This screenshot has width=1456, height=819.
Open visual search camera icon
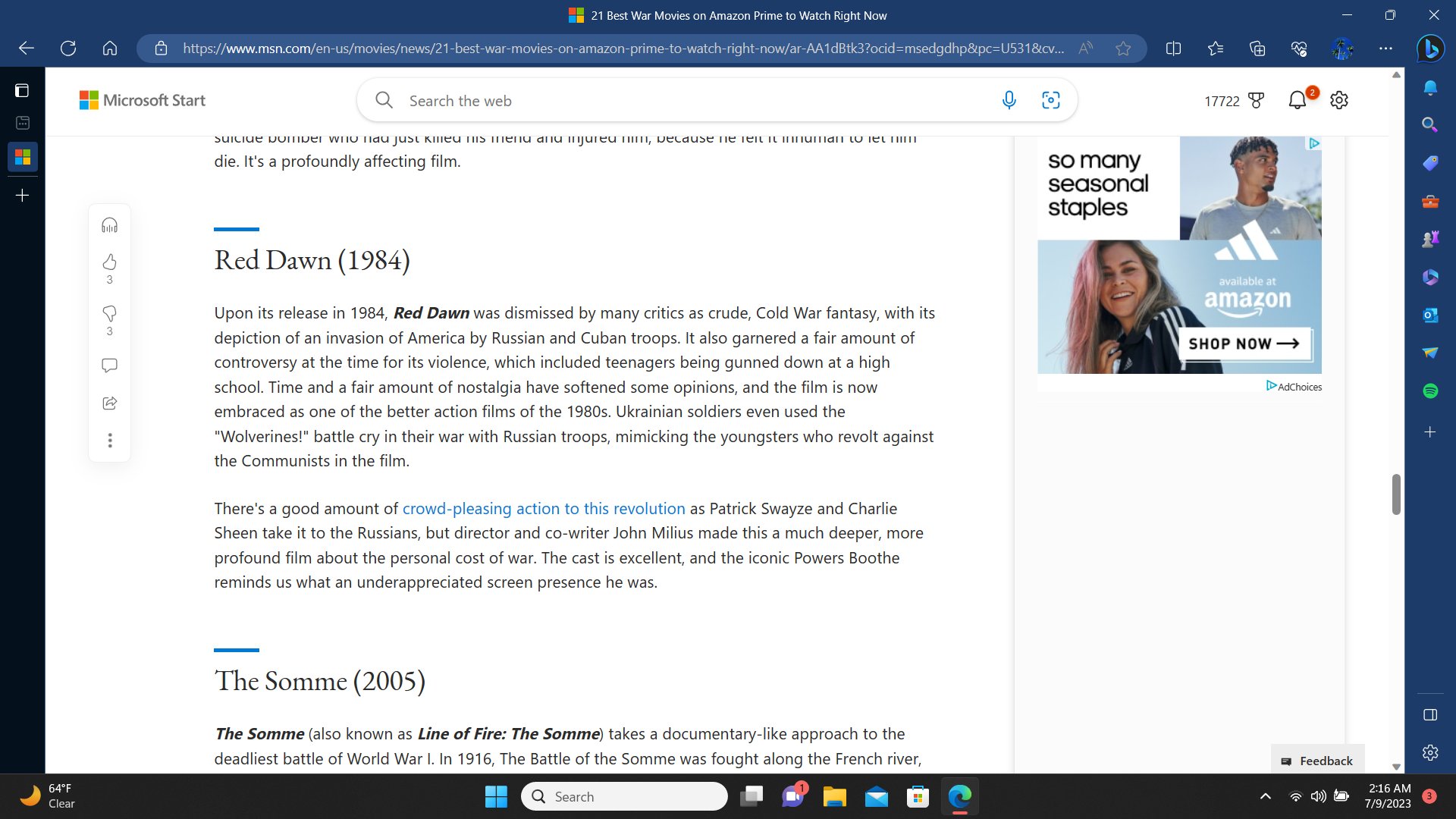(1050, 100)
